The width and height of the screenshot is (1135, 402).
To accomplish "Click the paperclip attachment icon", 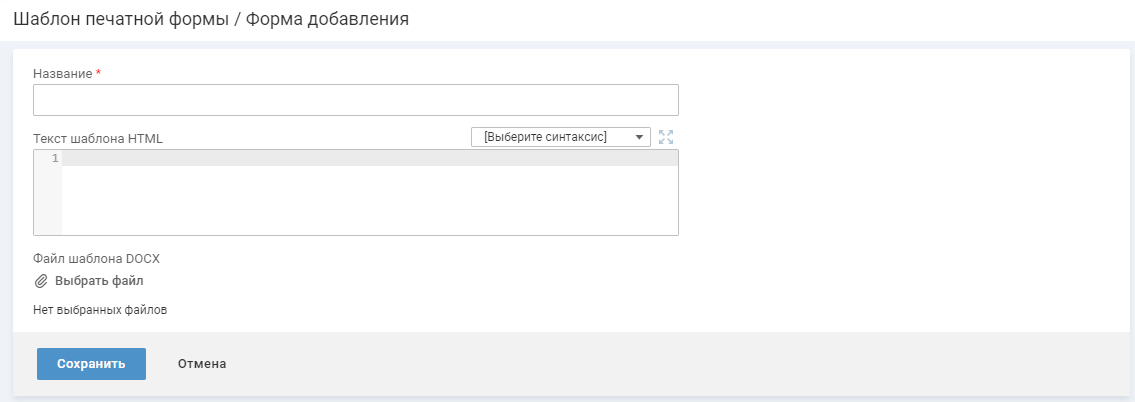I will click(x=41, y=281).
